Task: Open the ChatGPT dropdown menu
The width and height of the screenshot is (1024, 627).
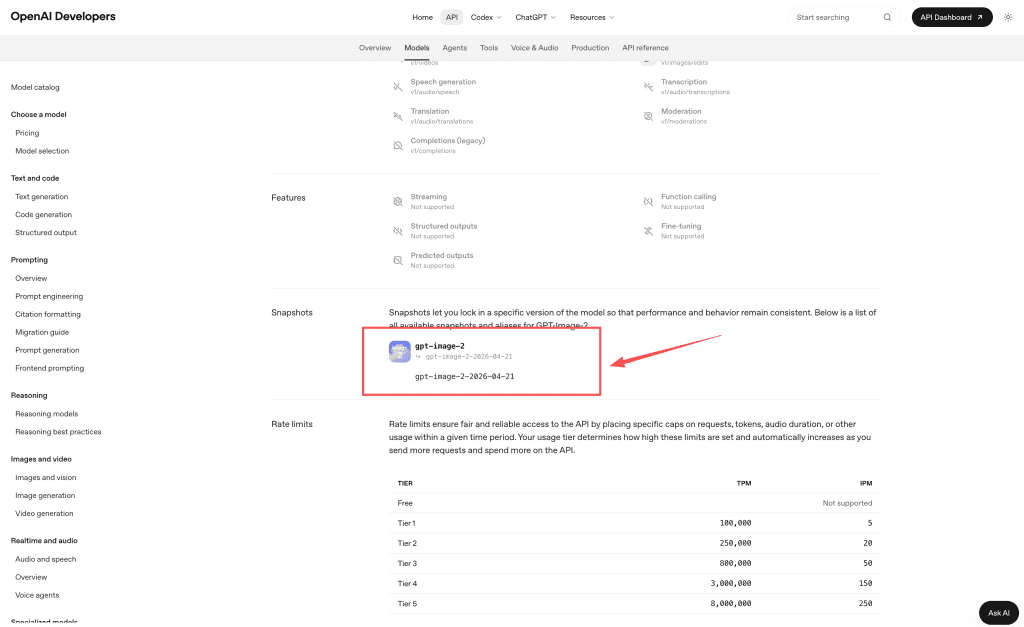Action: (x=536, y=18)
